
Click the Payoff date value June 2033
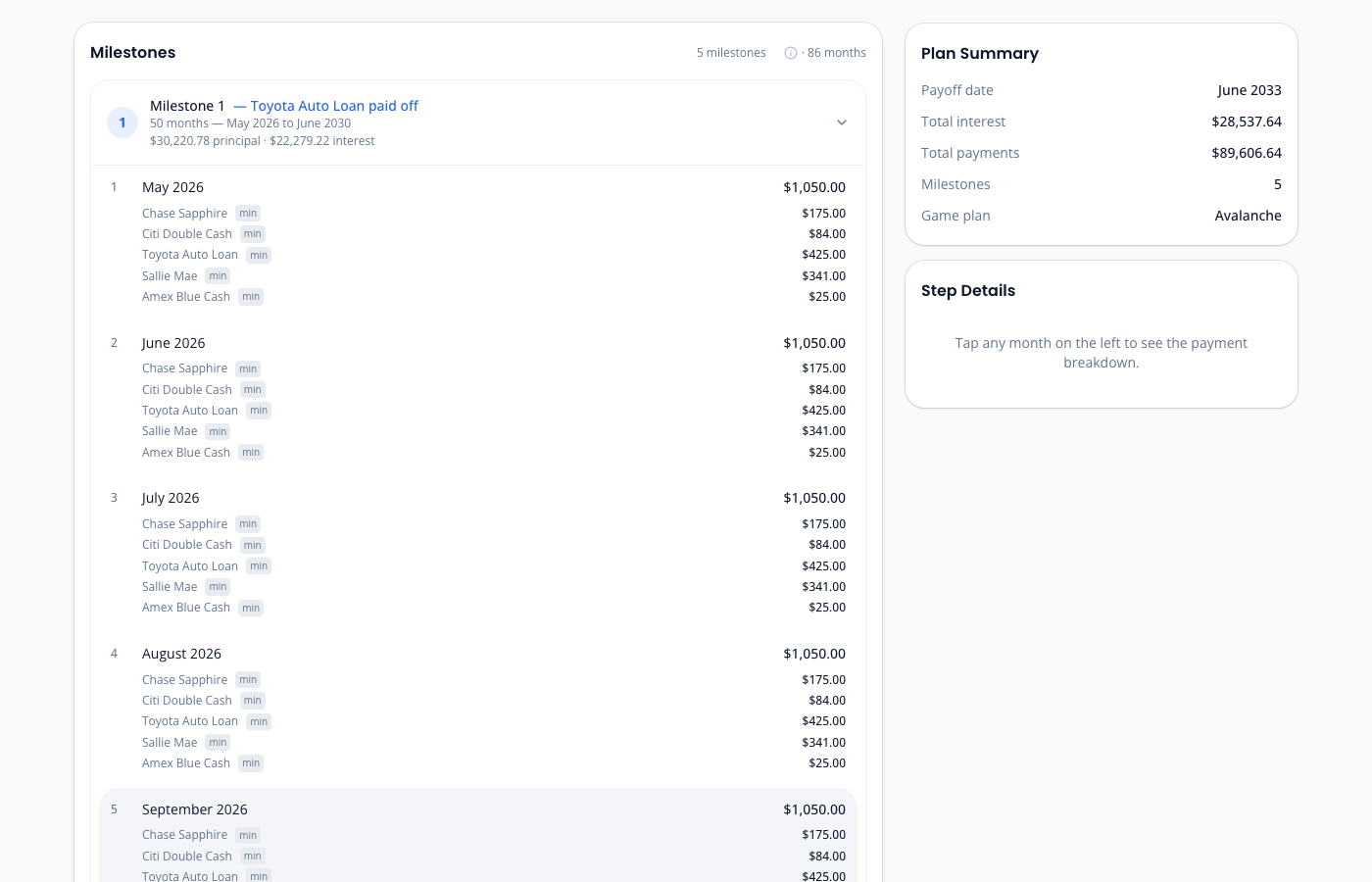point(1249,89)
